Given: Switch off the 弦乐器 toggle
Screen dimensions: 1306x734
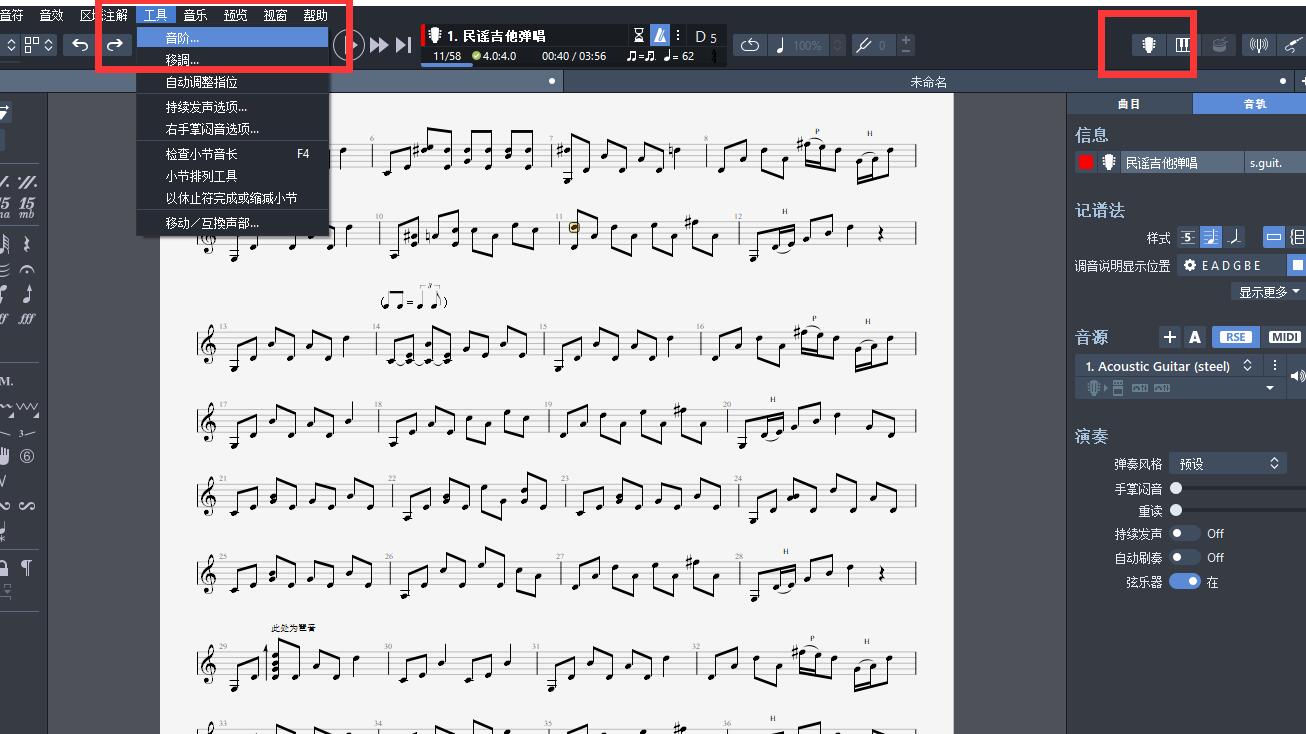Looking at the screenshot, I should click(x=1185, y=581).
